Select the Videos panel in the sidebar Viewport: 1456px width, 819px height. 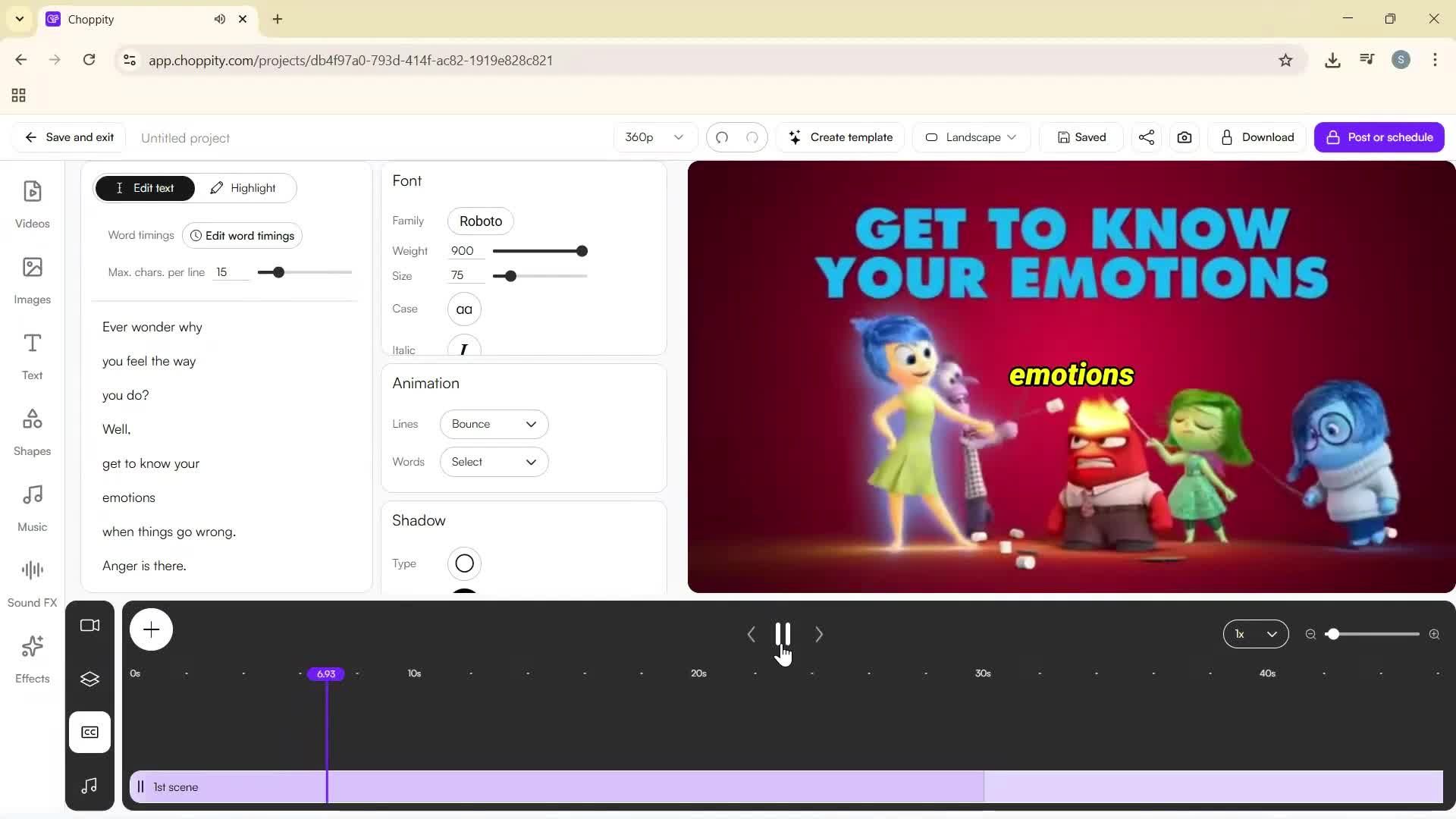pos(32,203)
